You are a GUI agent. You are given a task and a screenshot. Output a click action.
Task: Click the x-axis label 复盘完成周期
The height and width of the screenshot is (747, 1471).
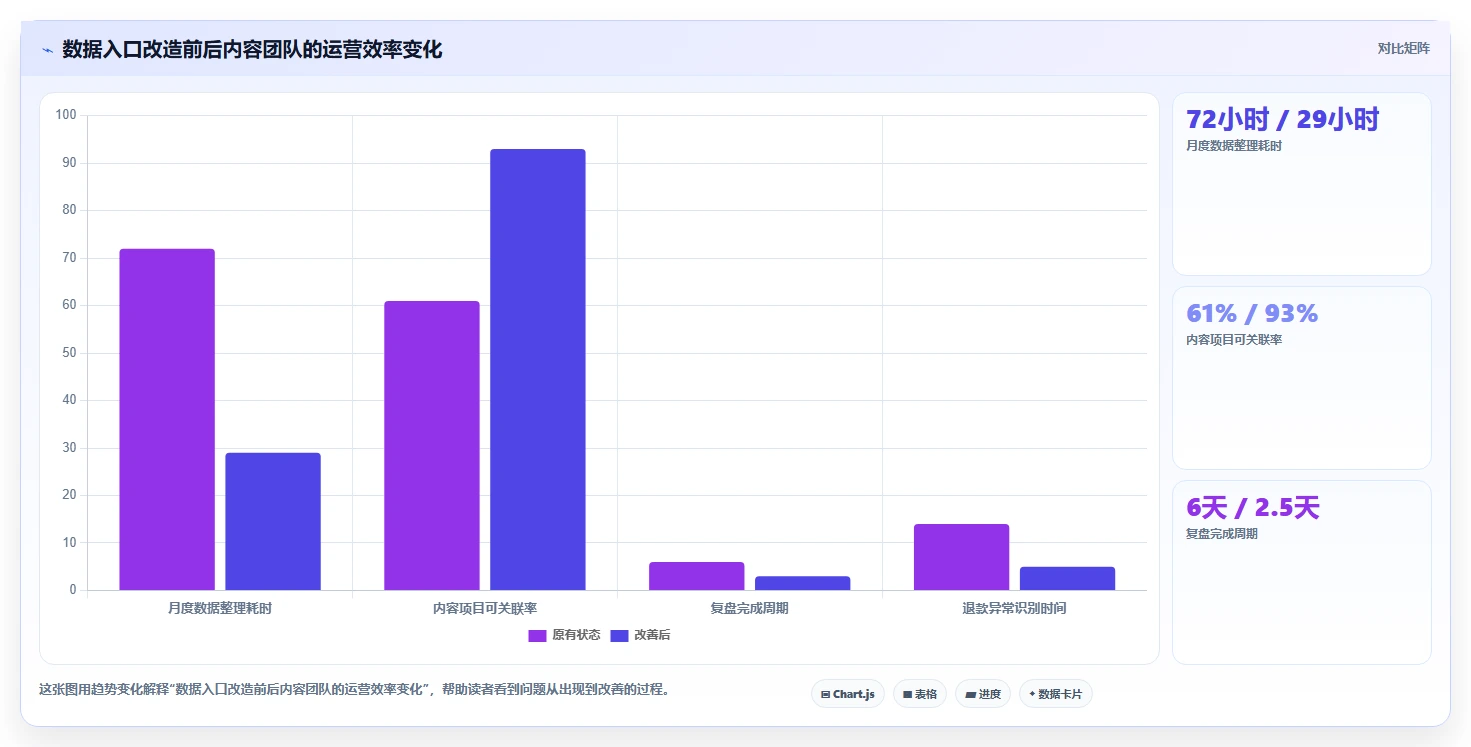point(750,608)
